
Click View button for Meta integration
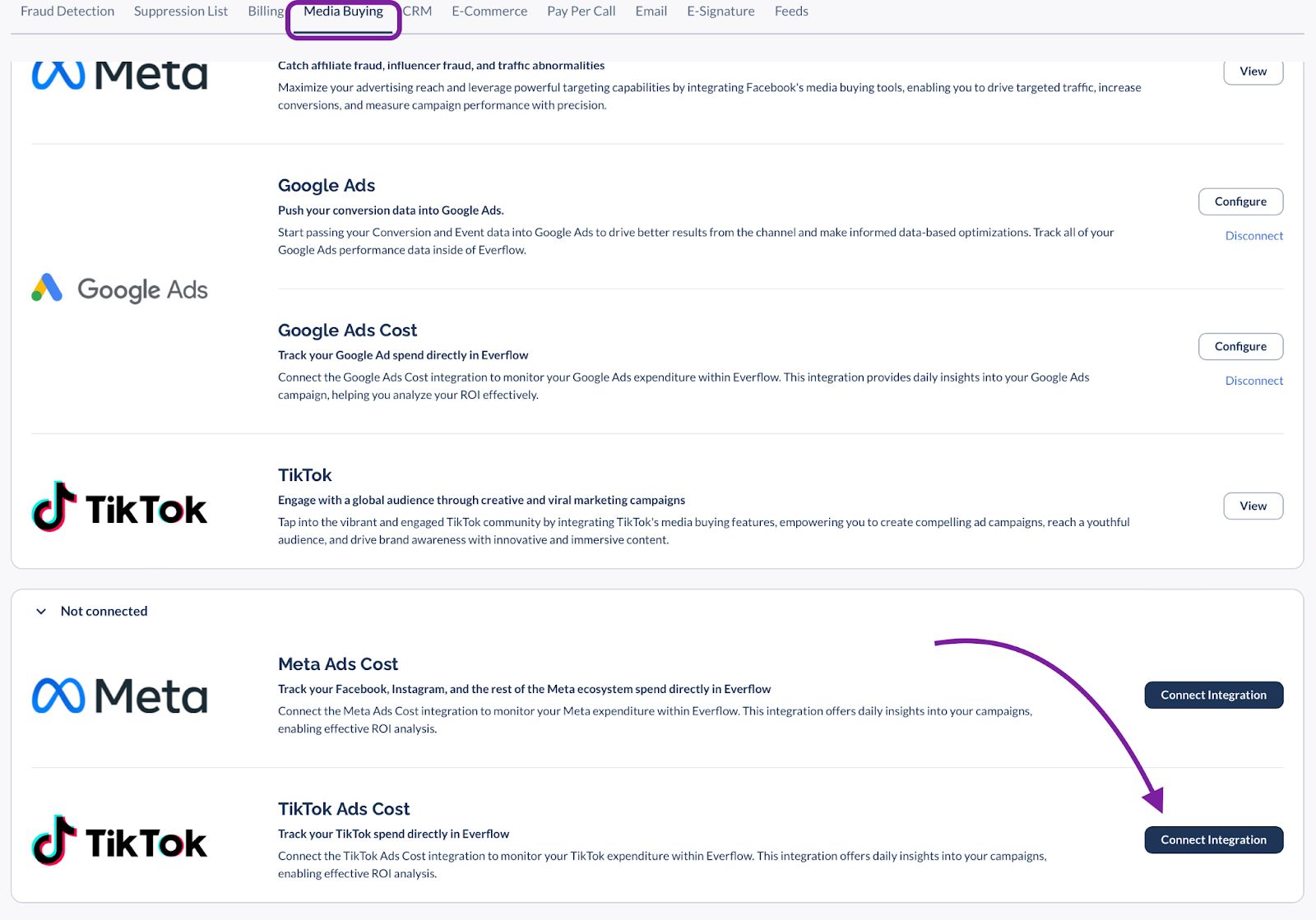click(1253, 72)
